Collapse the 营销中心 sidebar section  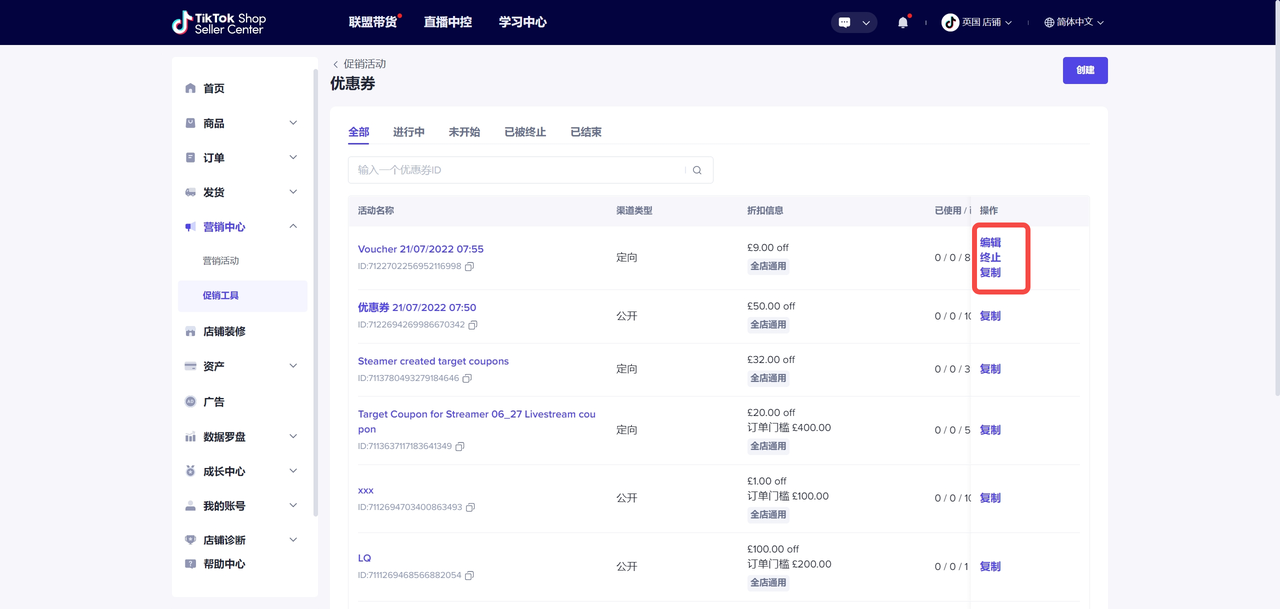(x=293, y=227)
